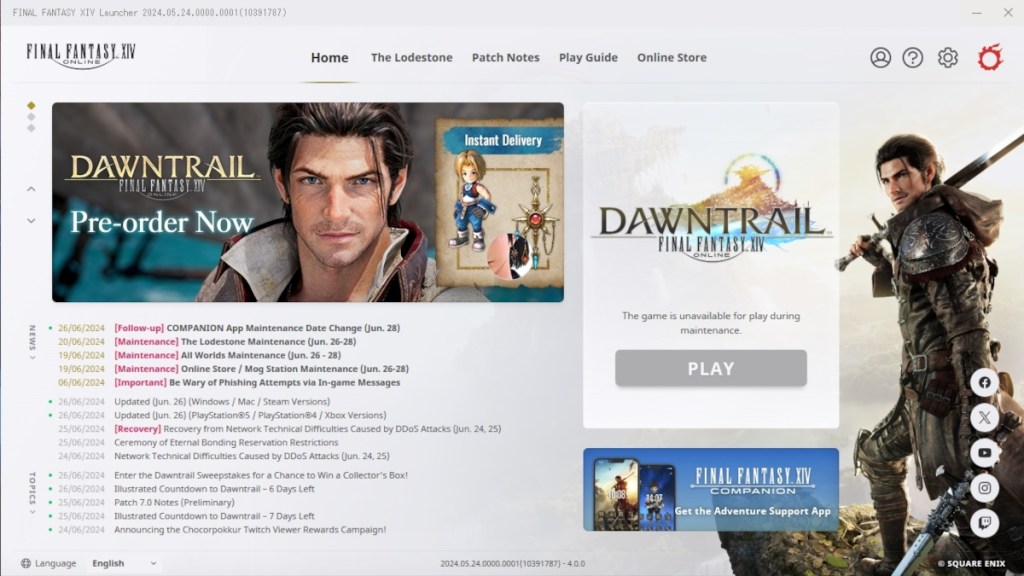Open the Patch Notes tab
Viewport: 1024px width, 576px height.
click(x=506, y=58)
